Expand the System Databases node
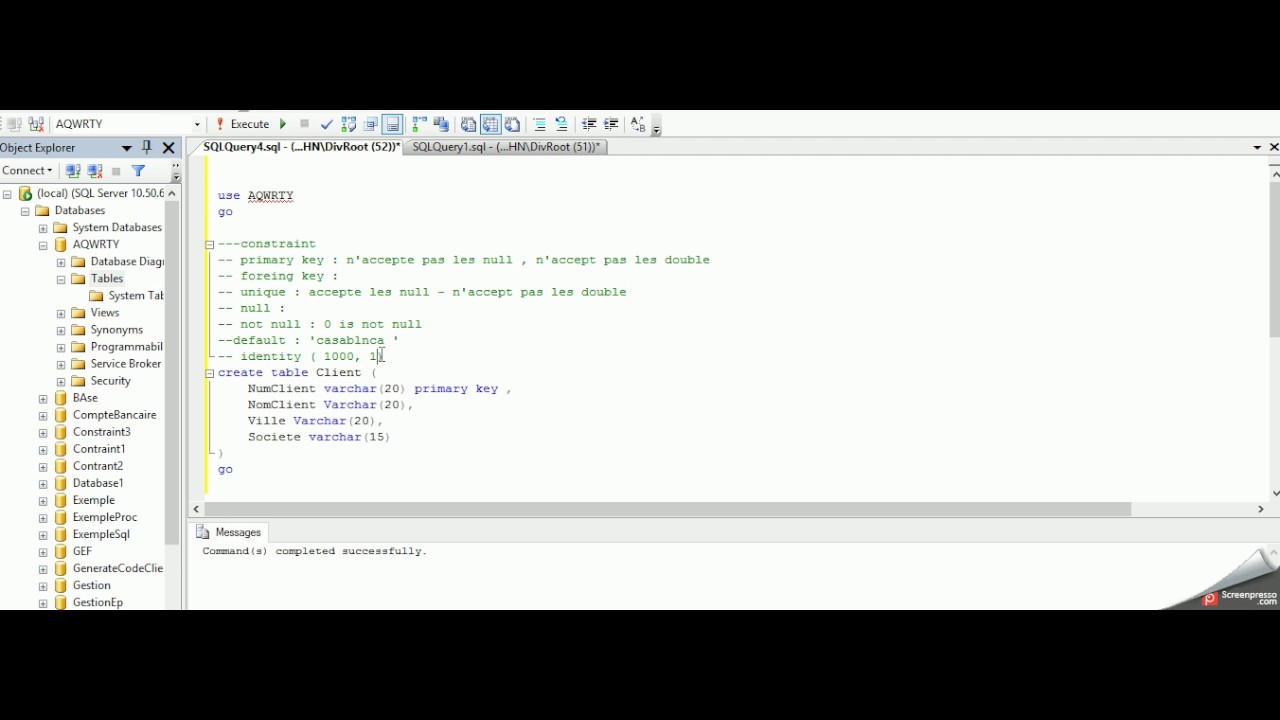Screen dimensions: 1280x720 coord(43,228)
